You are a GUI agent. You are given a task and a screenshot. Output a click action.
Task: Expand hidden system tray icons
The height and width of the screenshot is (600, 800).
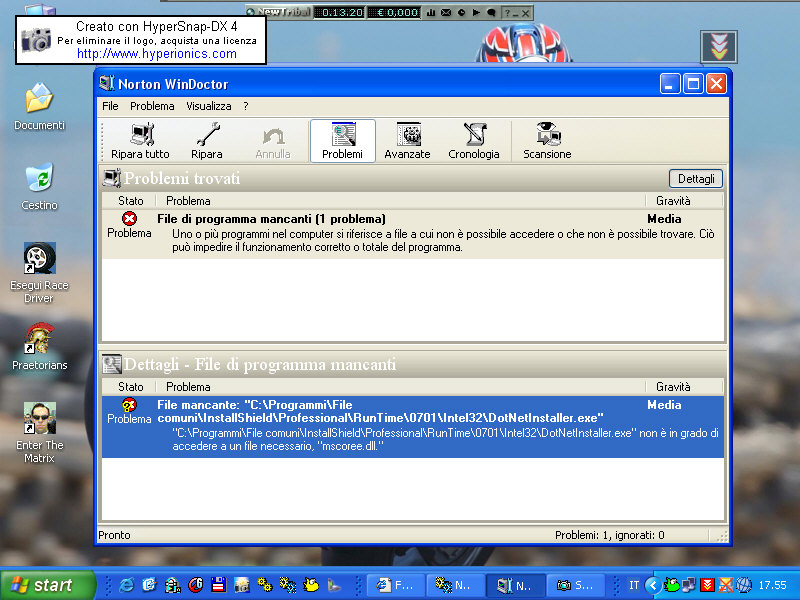653,585
